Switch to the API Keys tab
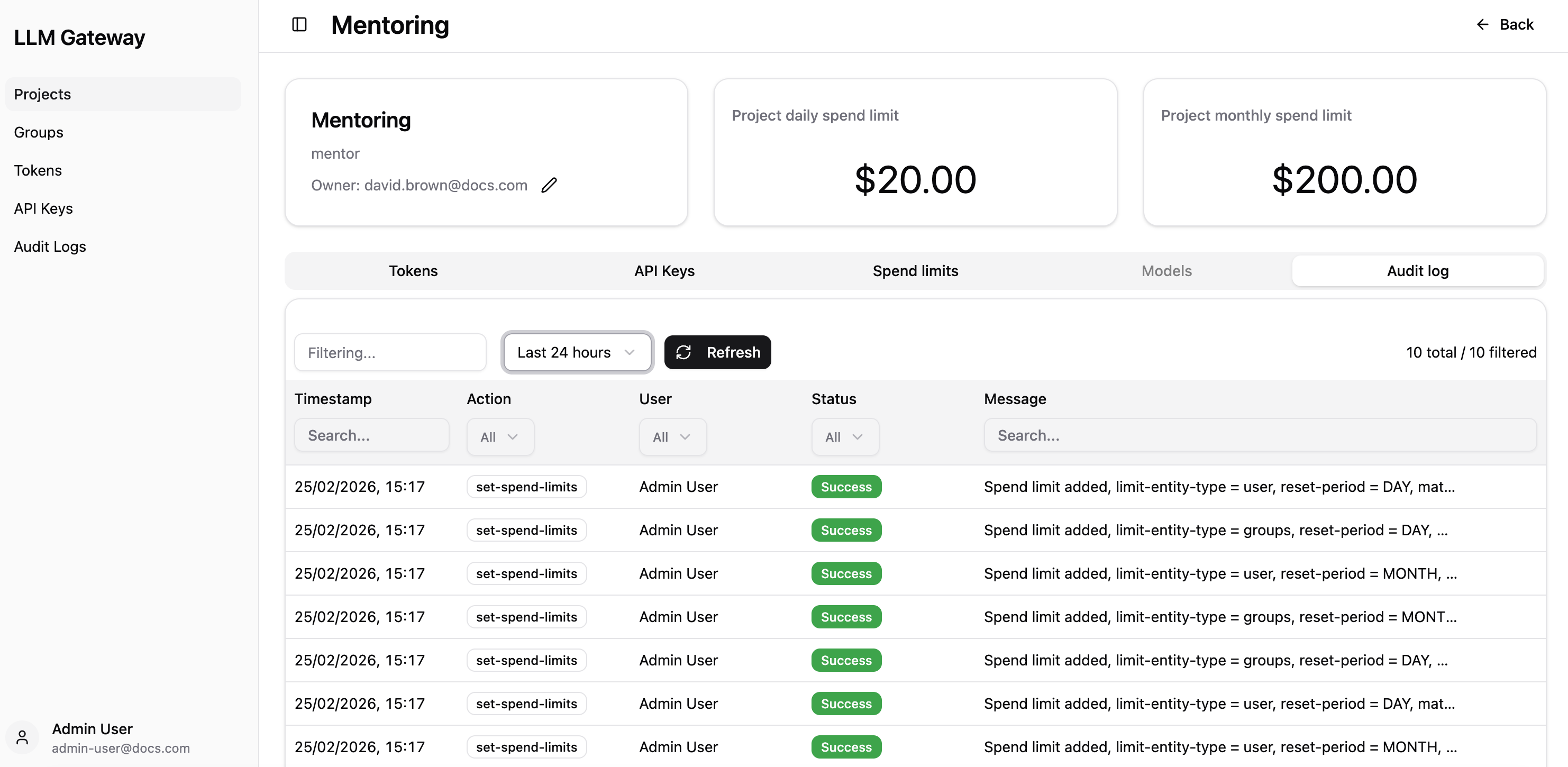 [664, 271]
